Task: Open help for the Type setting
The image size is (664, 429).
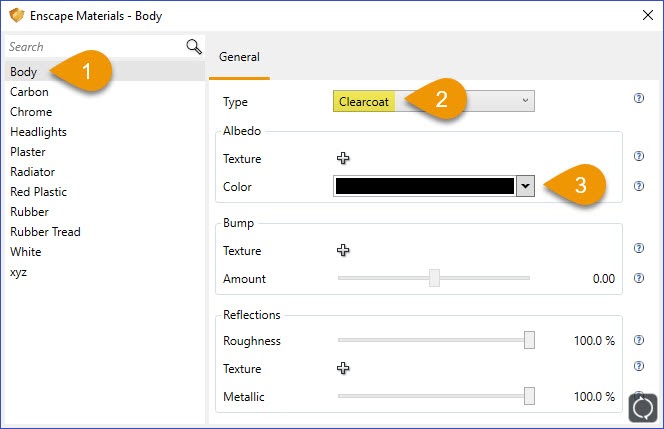Action: point(638,99)
